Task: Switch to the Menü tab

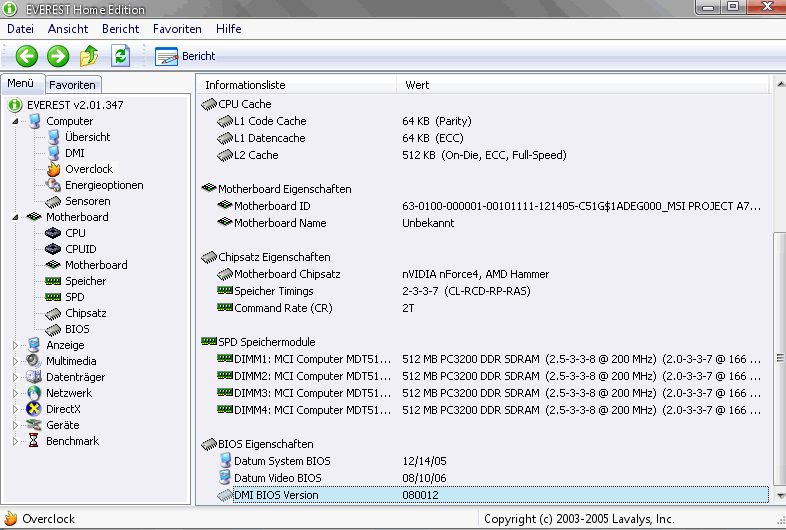Action: click(x=21, y=83)
